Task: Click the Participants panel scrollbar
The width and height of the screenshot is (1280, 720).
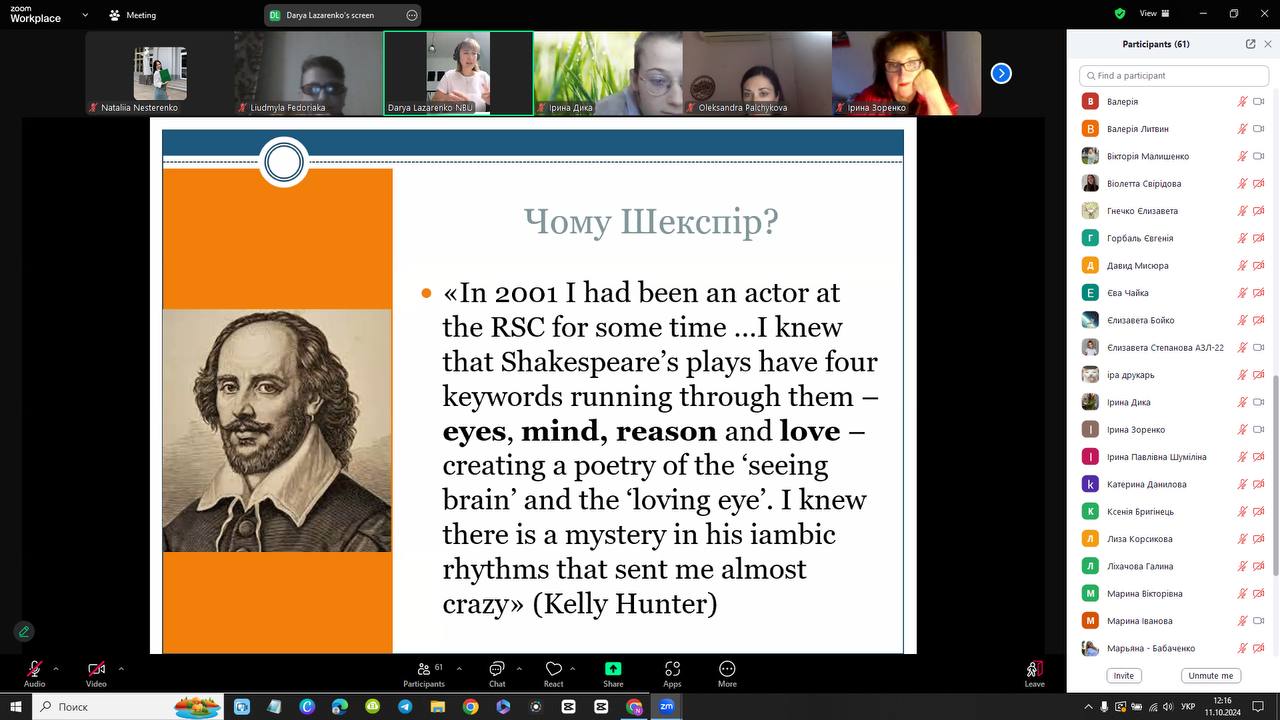Action: point(1275,475)
